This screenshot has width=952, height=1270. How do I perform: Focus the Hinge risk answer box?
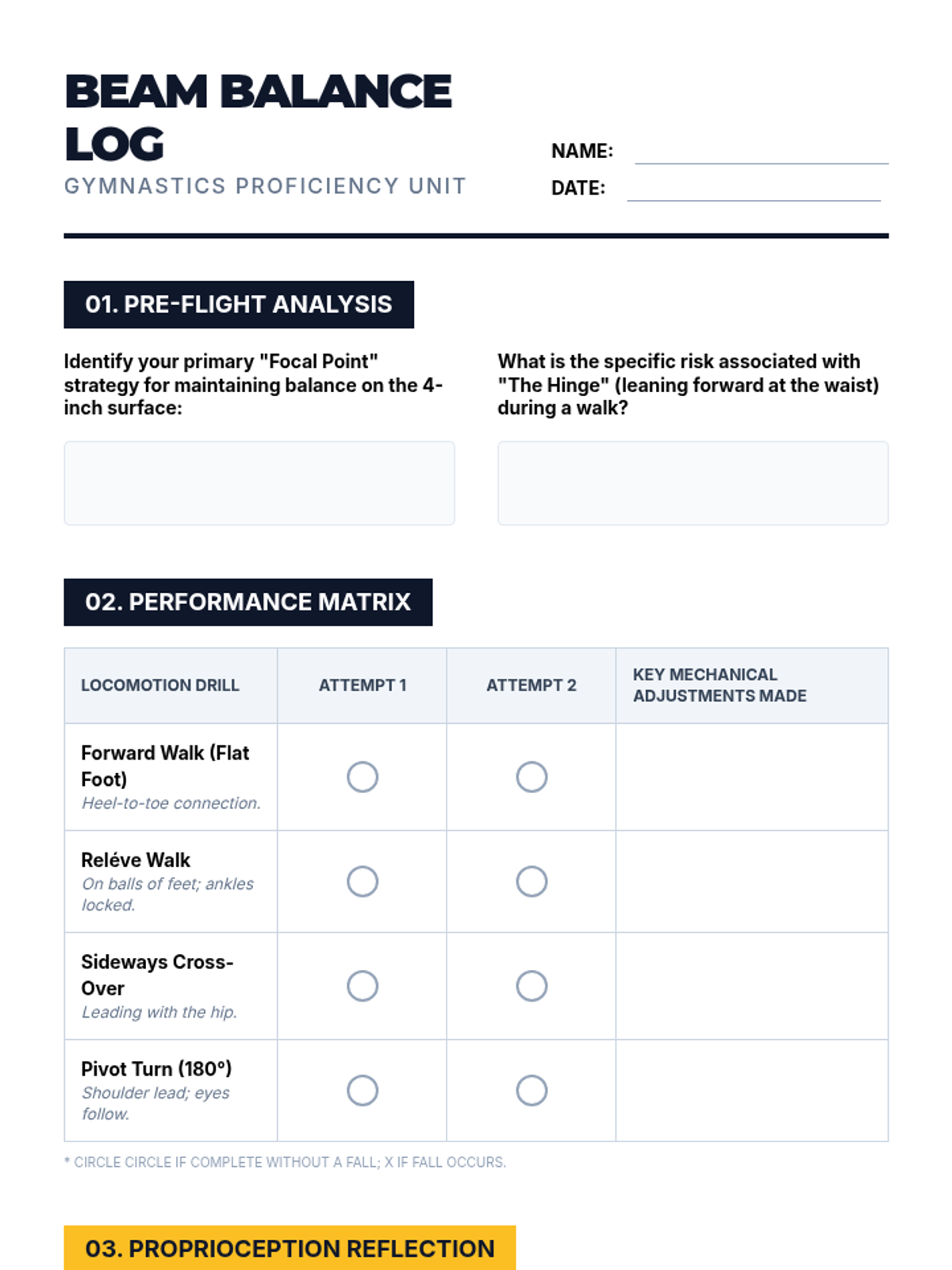pos(693,483)
